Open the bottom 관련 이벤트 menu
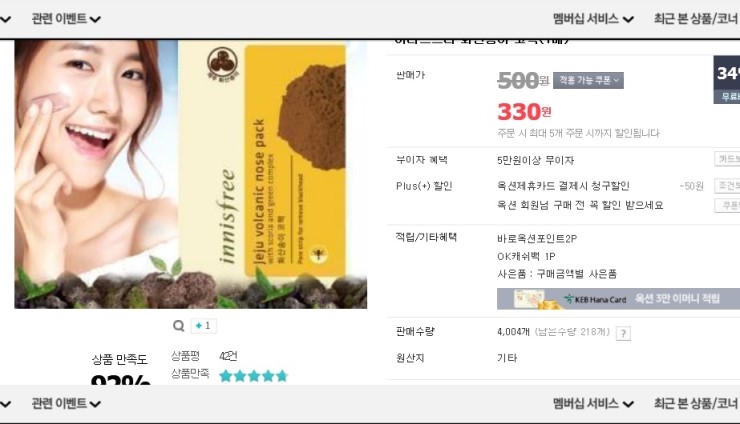Viewport: 740px width, 424px height. pos(66,404)
